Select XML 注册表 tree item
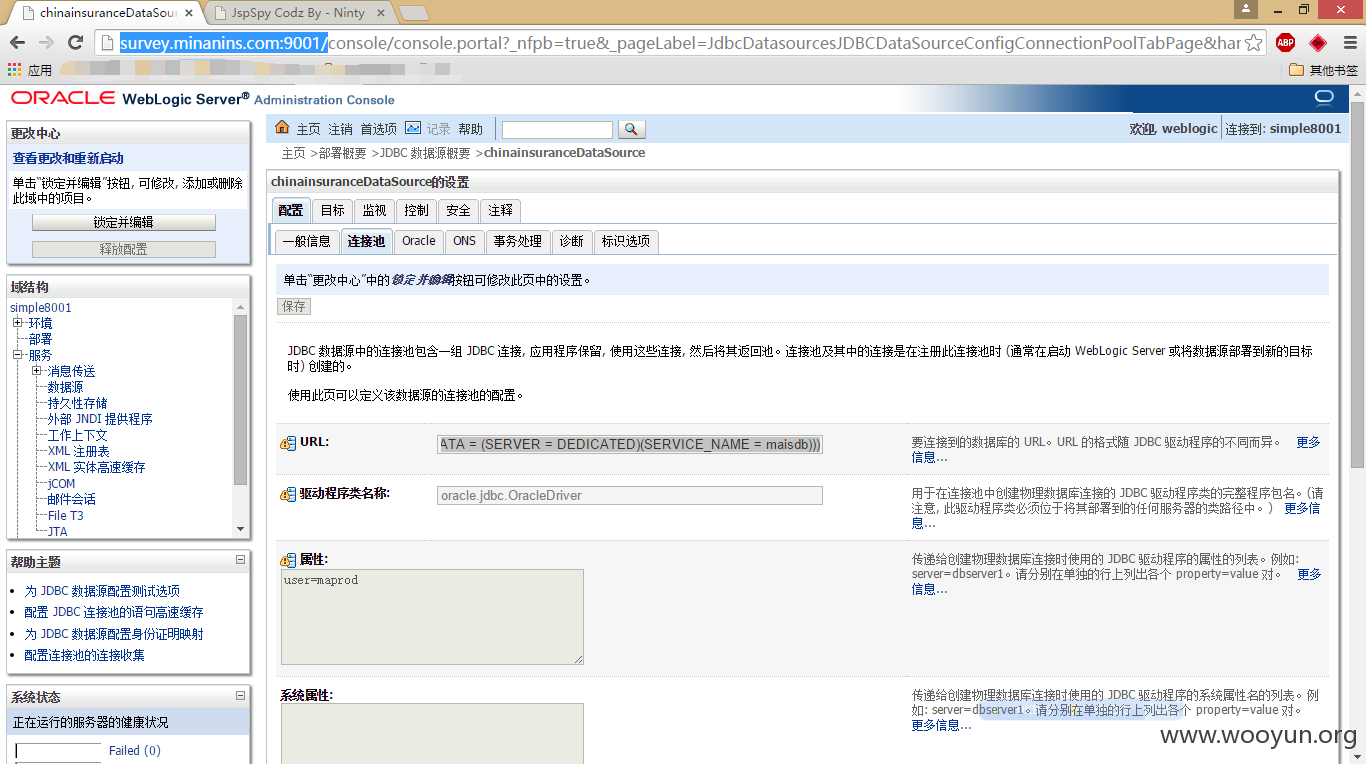Viewport: 1366px width, 764px height. [79, 451]
